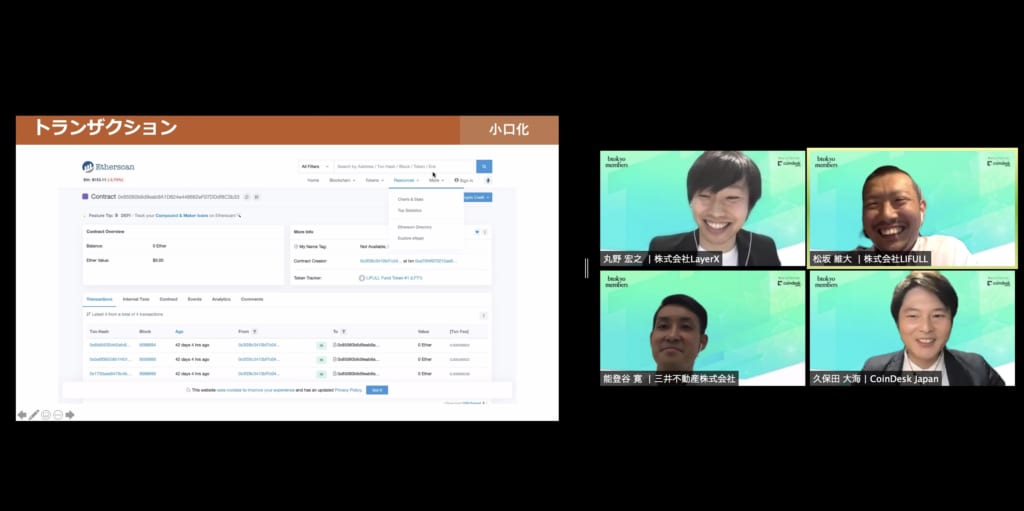
Task: Filter transactions by From address funnel icon
Action: pyautogui.click(x=255, y=332)
